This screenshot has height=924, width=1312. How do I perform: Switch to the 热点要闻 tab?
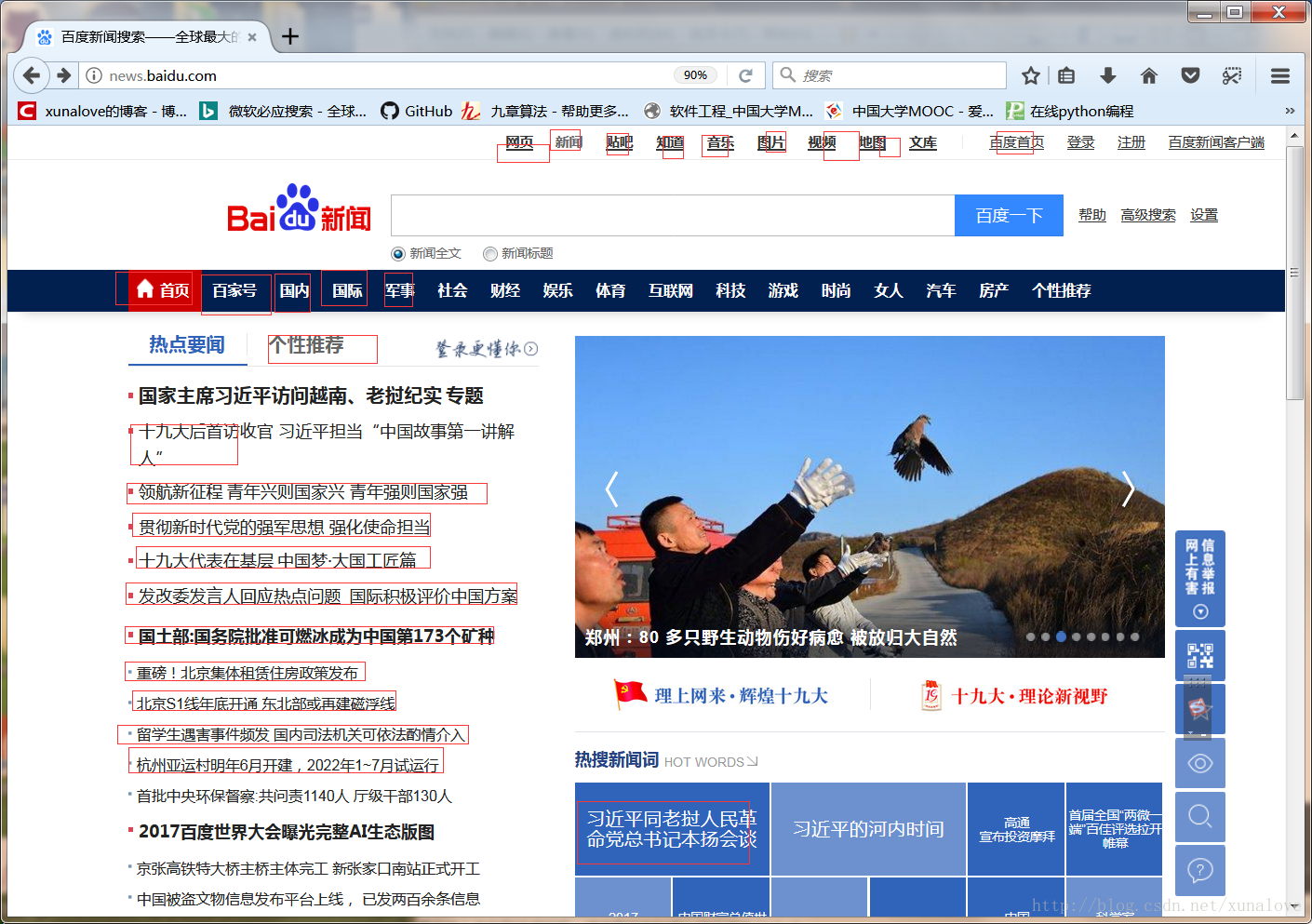click(187, 344)
